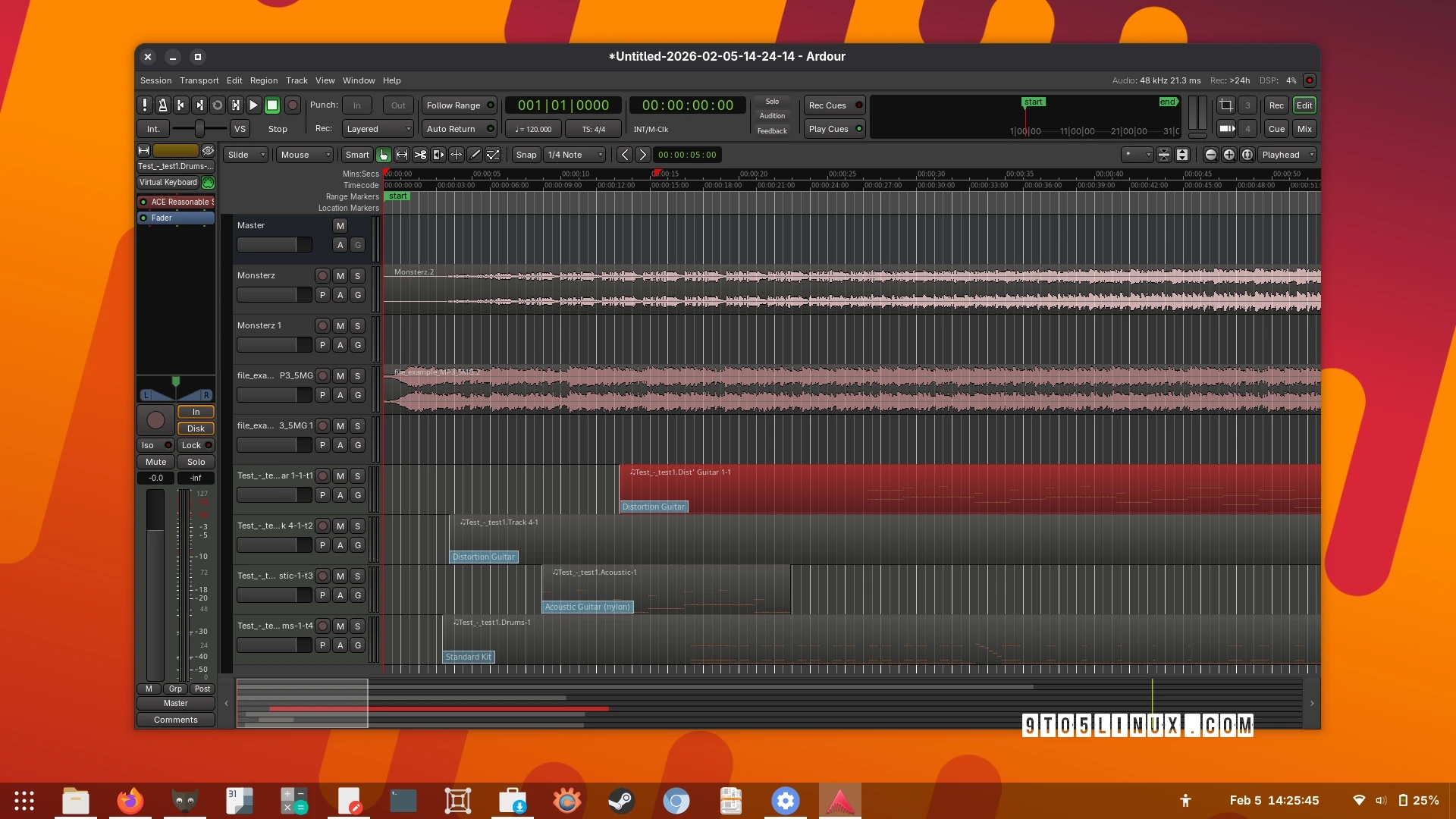1456x819 pixels.
Task: Arm the global Record button
Action: coord(293,105)
